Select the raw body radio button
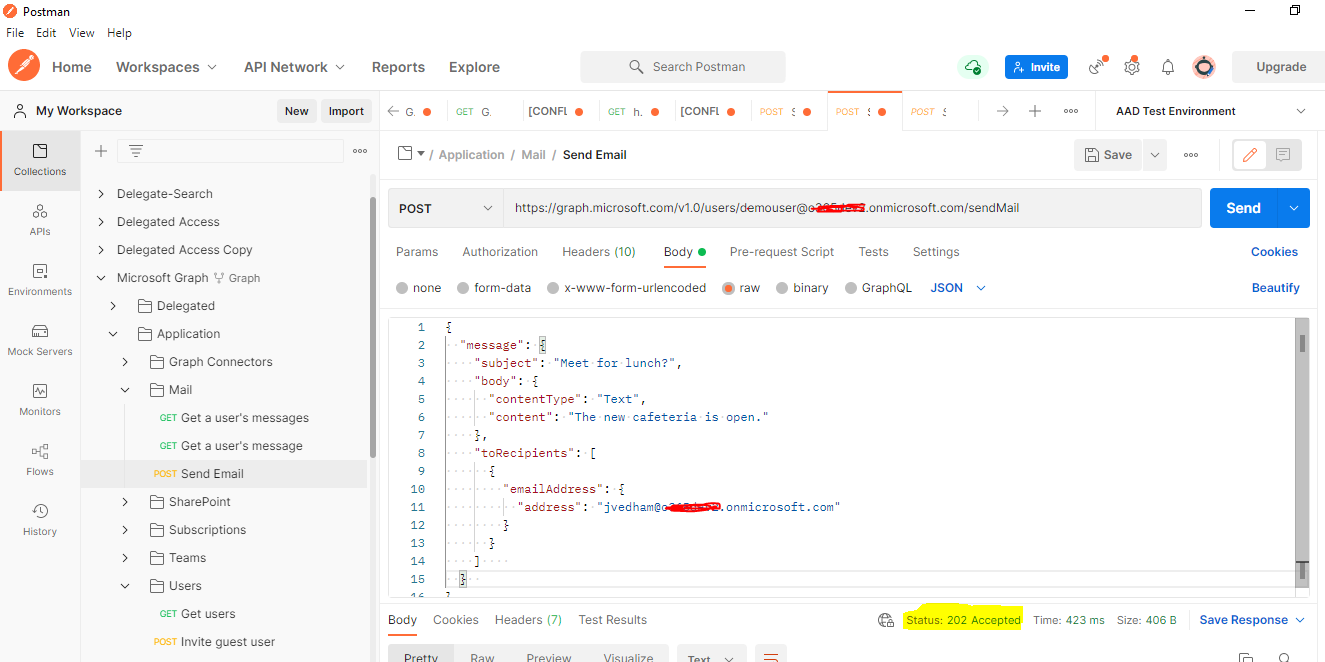The width and height of the screenshot is (1325, 662). click(x=729, y=288)
